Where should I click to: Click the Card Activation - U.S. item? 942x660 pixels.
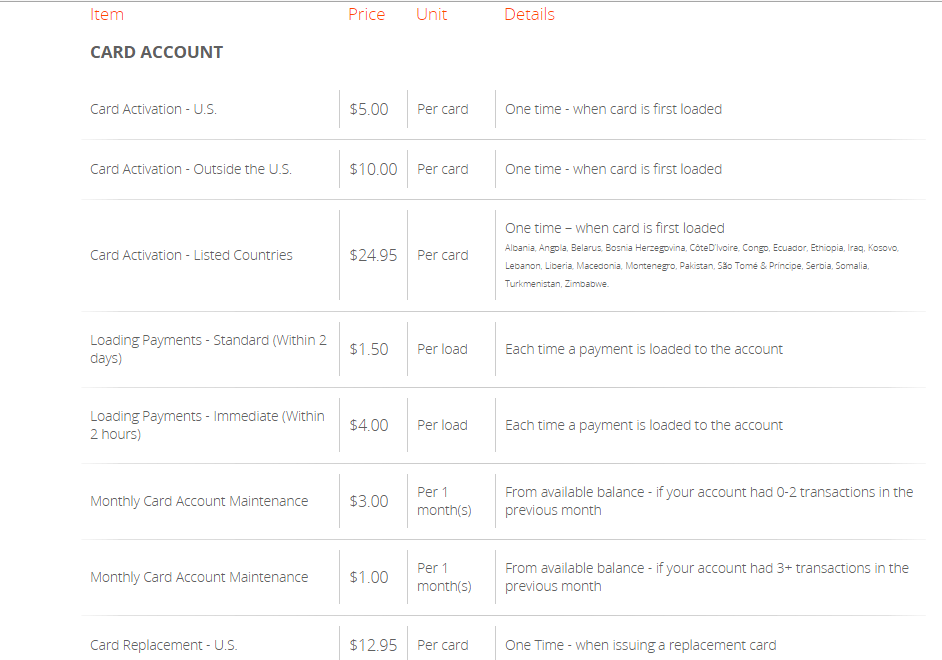[153, 109]
